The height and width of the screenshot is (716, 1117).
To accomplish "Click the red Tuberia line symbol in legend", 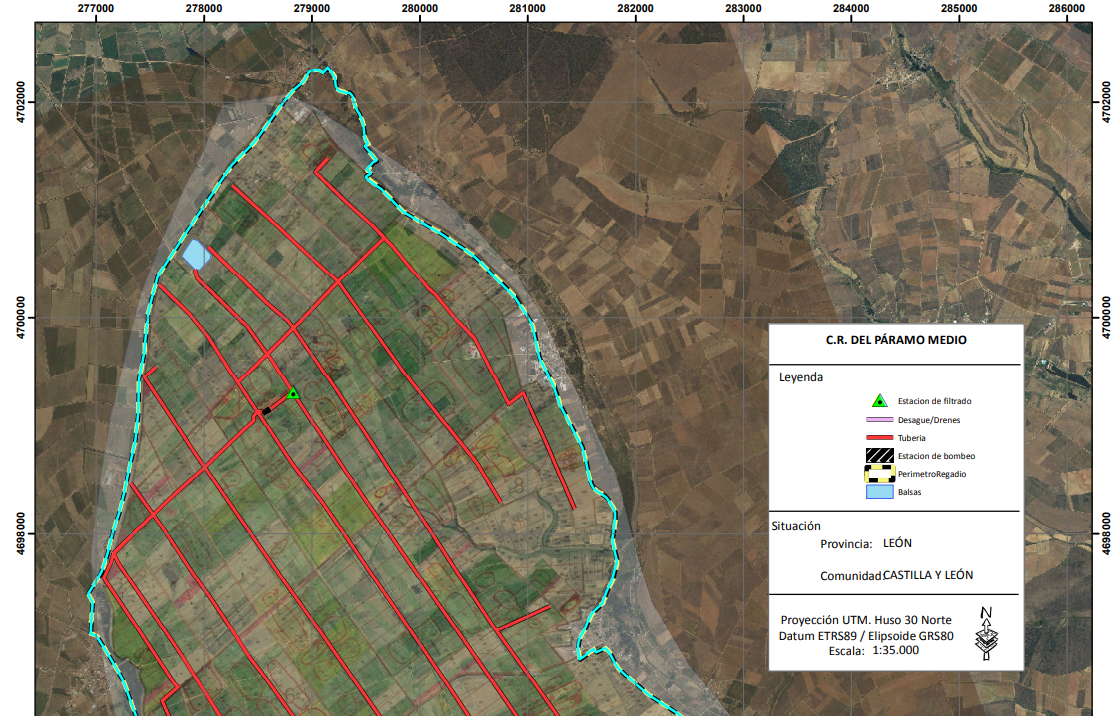I will [877, 437].
